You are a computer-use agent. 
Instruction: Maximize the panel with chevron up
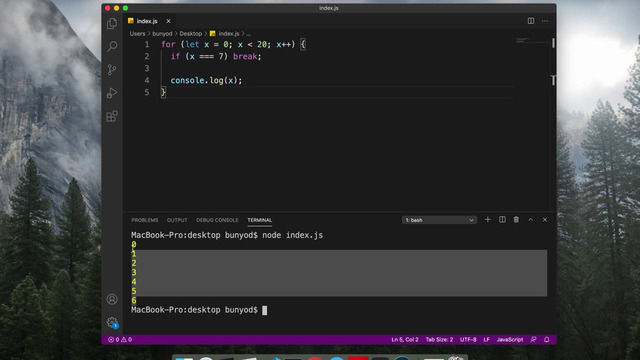click(x=531, y=220)
